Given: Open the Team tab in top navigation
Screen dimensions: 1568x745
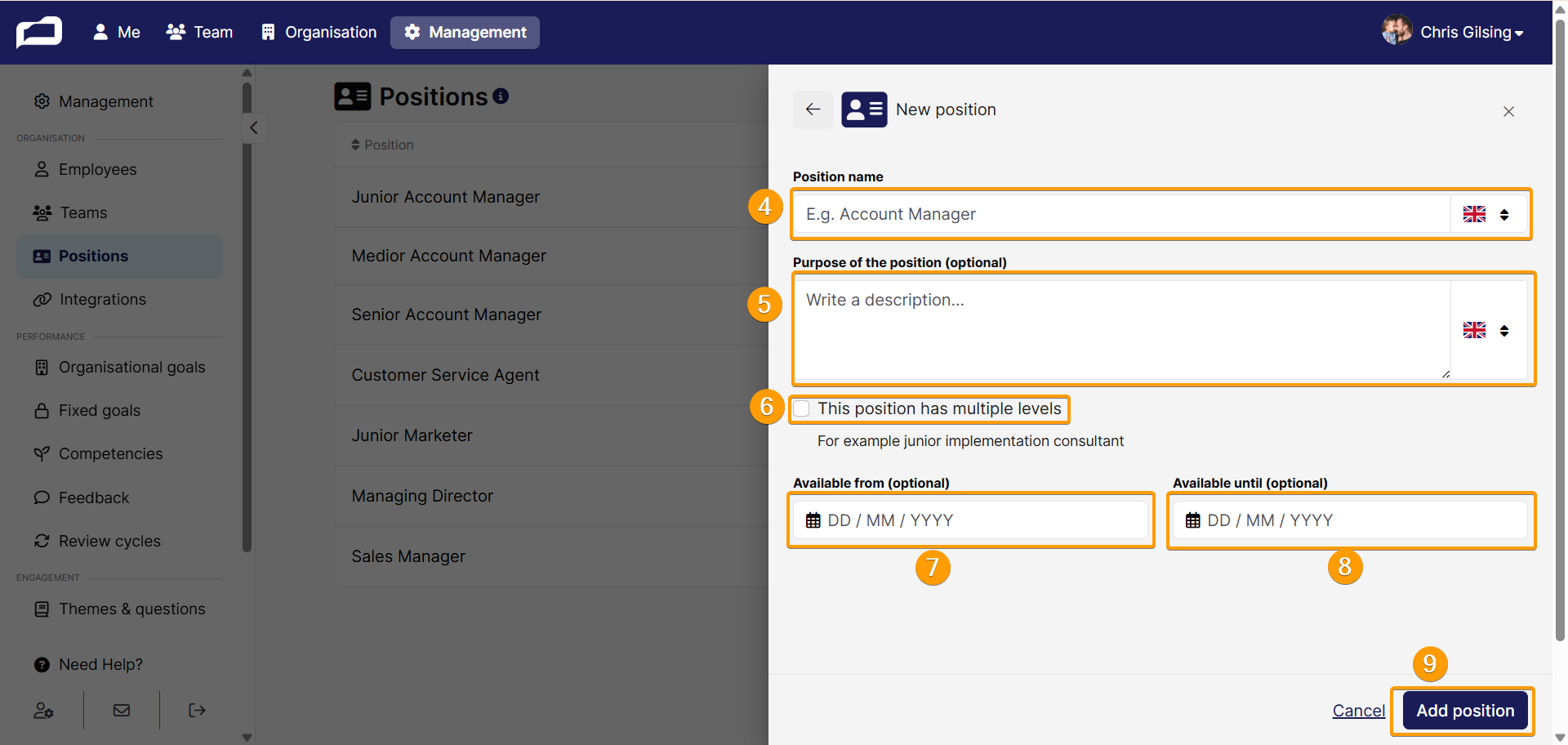Looking at the screenshot, I should point(200,32).
